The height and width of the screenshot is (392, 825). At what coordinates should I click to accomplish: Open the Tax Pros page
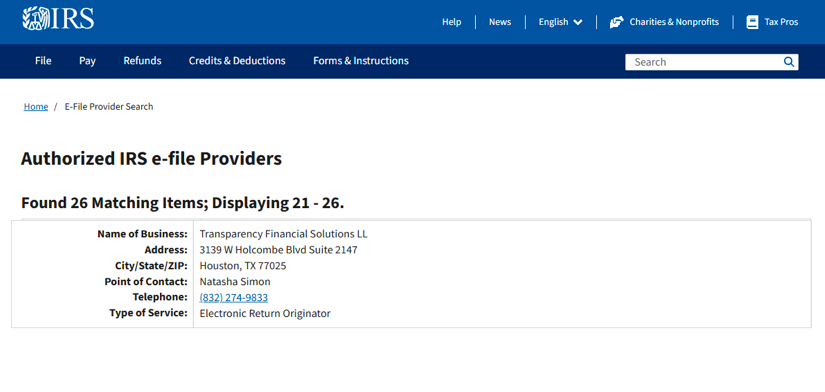781,22
